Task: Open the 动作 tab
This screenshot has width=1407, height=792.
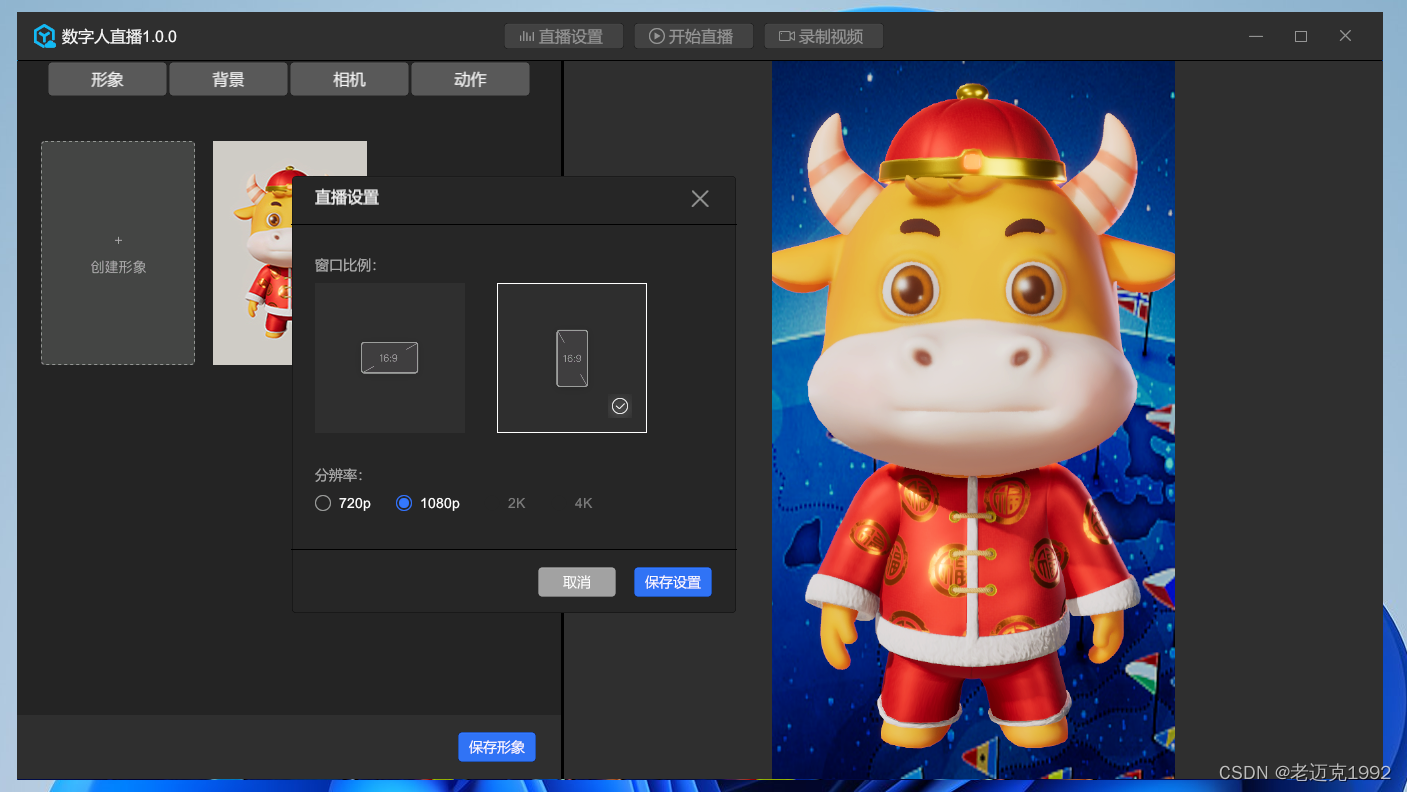Action: (x=470, y=79)
